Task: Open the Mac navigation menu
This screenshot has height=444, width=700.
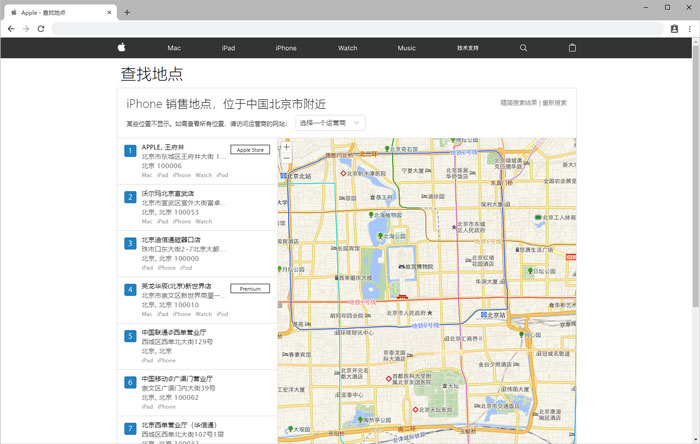Action: [174, 48]
